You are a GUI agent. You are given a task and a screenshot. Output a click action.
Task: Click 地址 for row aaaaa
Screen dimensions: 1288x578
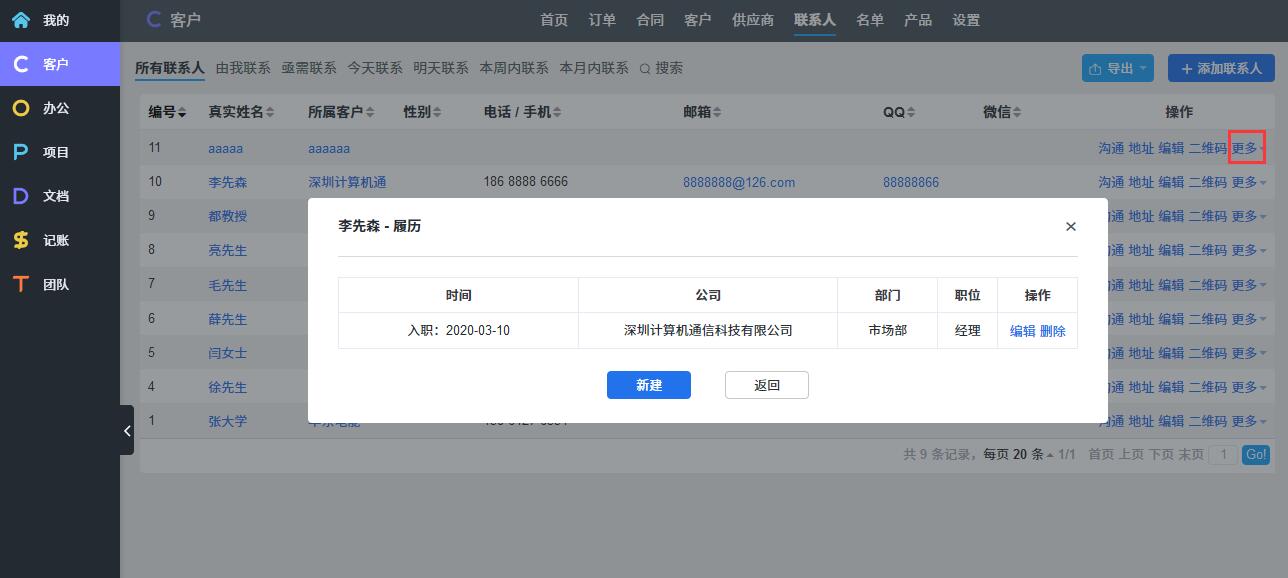click(1141, 148)
